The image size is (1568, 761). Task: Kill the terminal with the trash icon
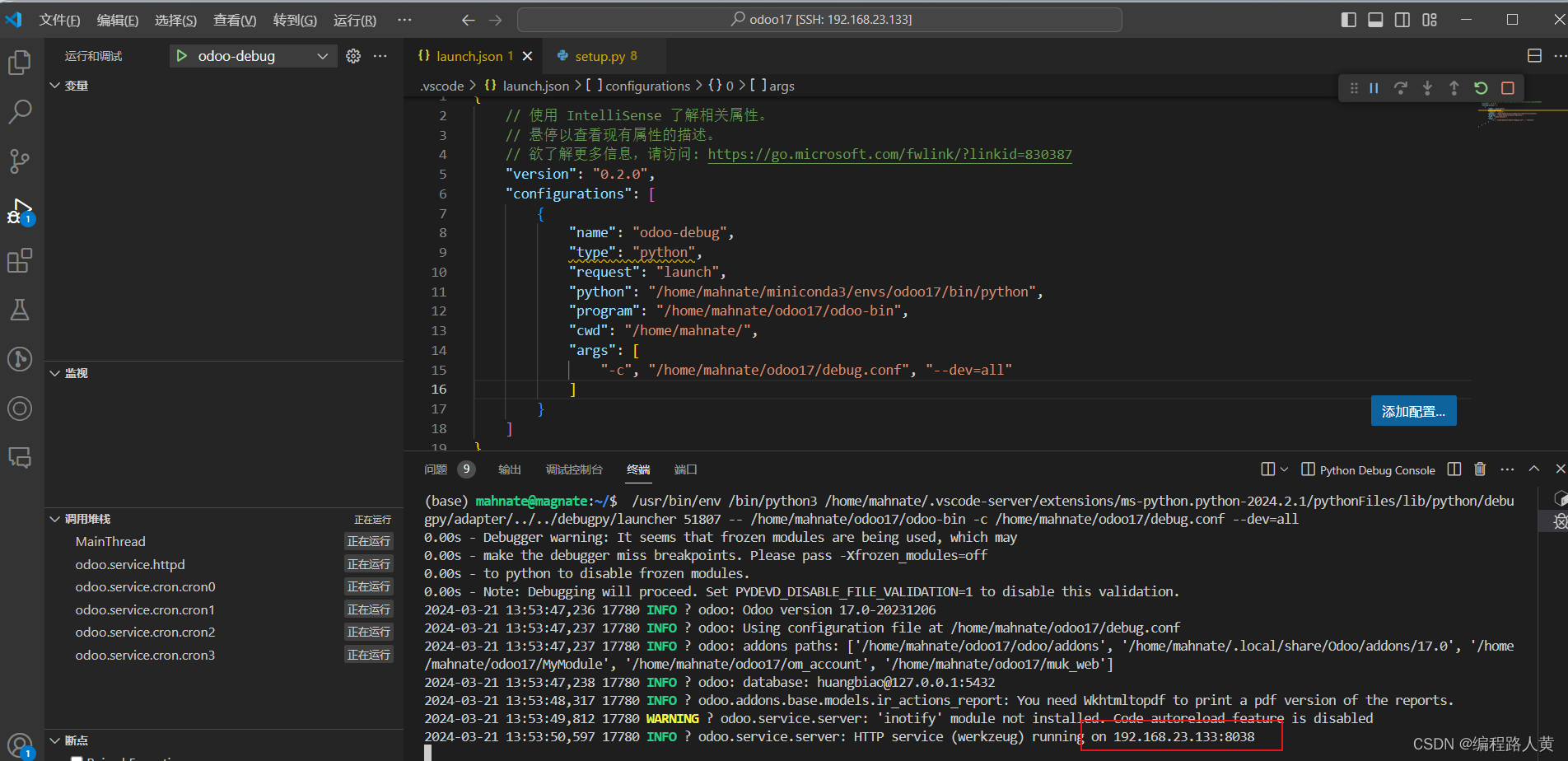click(1480, 469)
